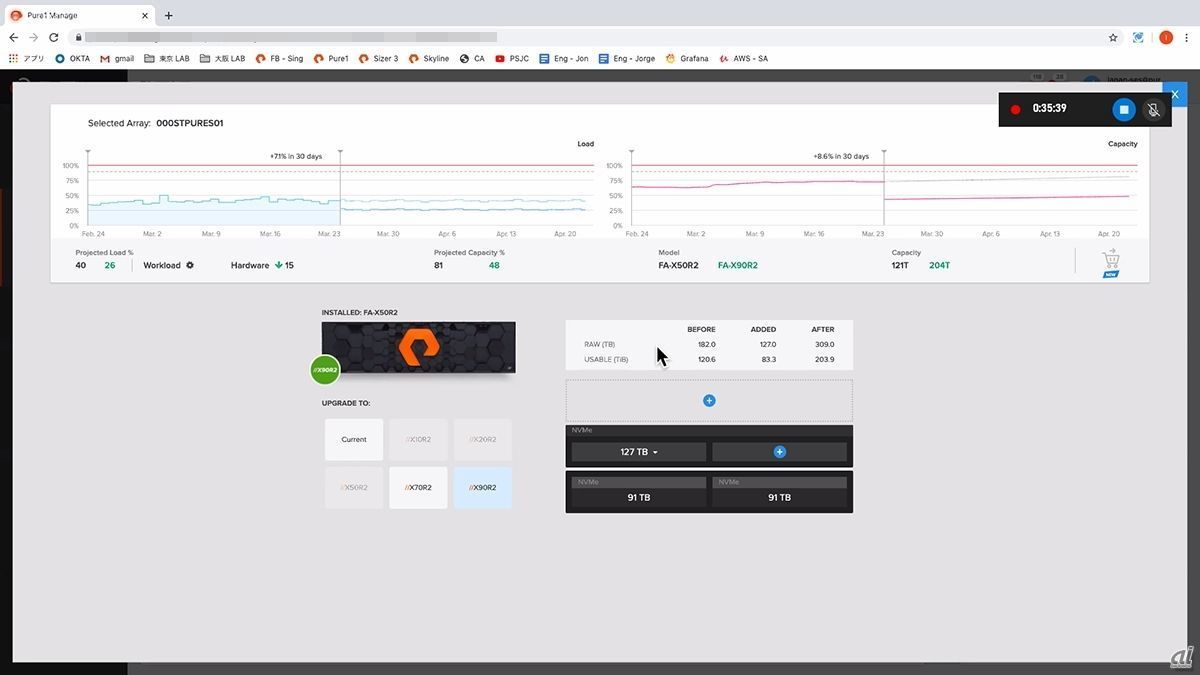Viewport: 1200px width, 675px height.
Task: Select the //X20R2 upgrade option
Action: pos(483,440)
